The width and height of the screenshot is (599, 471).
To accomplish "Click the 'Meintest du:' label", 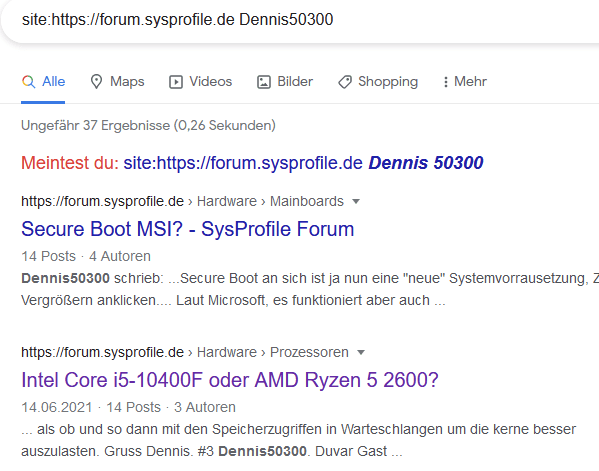I will 70,163.
